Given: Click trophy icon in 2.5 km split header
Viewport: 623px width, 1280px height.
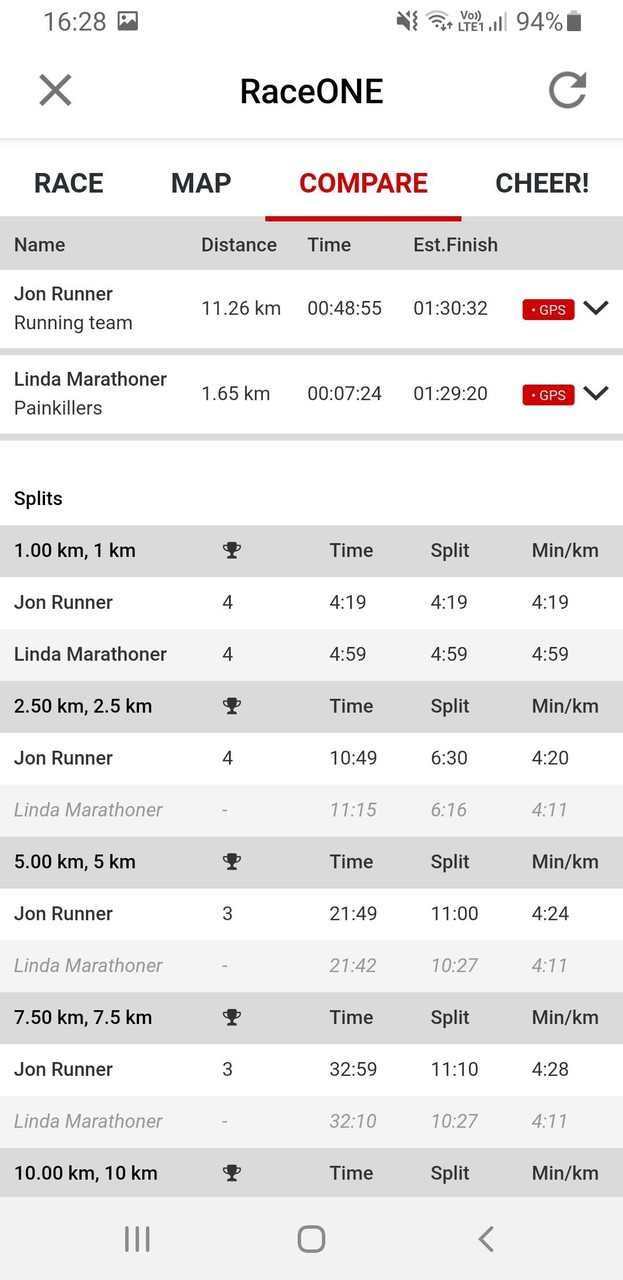Looking at the screenshot, I should (x=232, y=706).
